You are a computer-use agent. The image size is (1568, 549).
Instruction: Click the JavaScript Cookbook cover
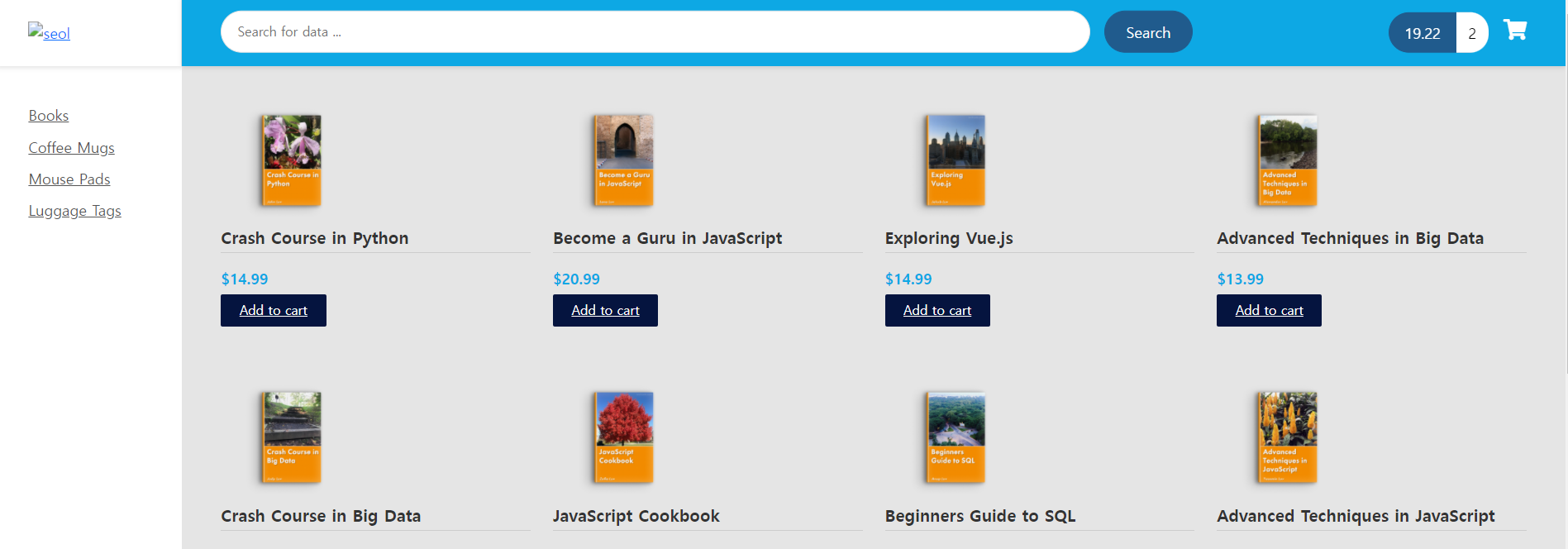point(624,437)
